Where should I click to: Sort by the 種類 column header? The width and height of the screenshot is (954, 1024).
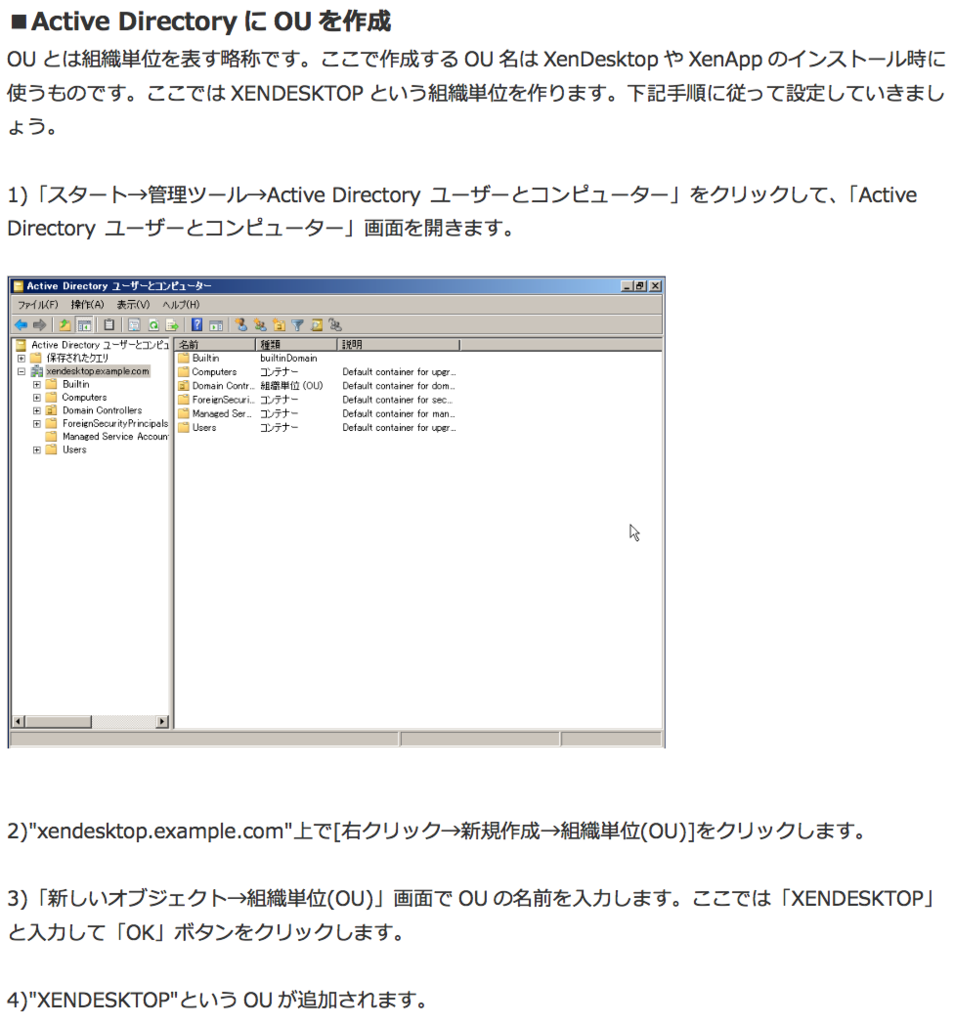296,344
